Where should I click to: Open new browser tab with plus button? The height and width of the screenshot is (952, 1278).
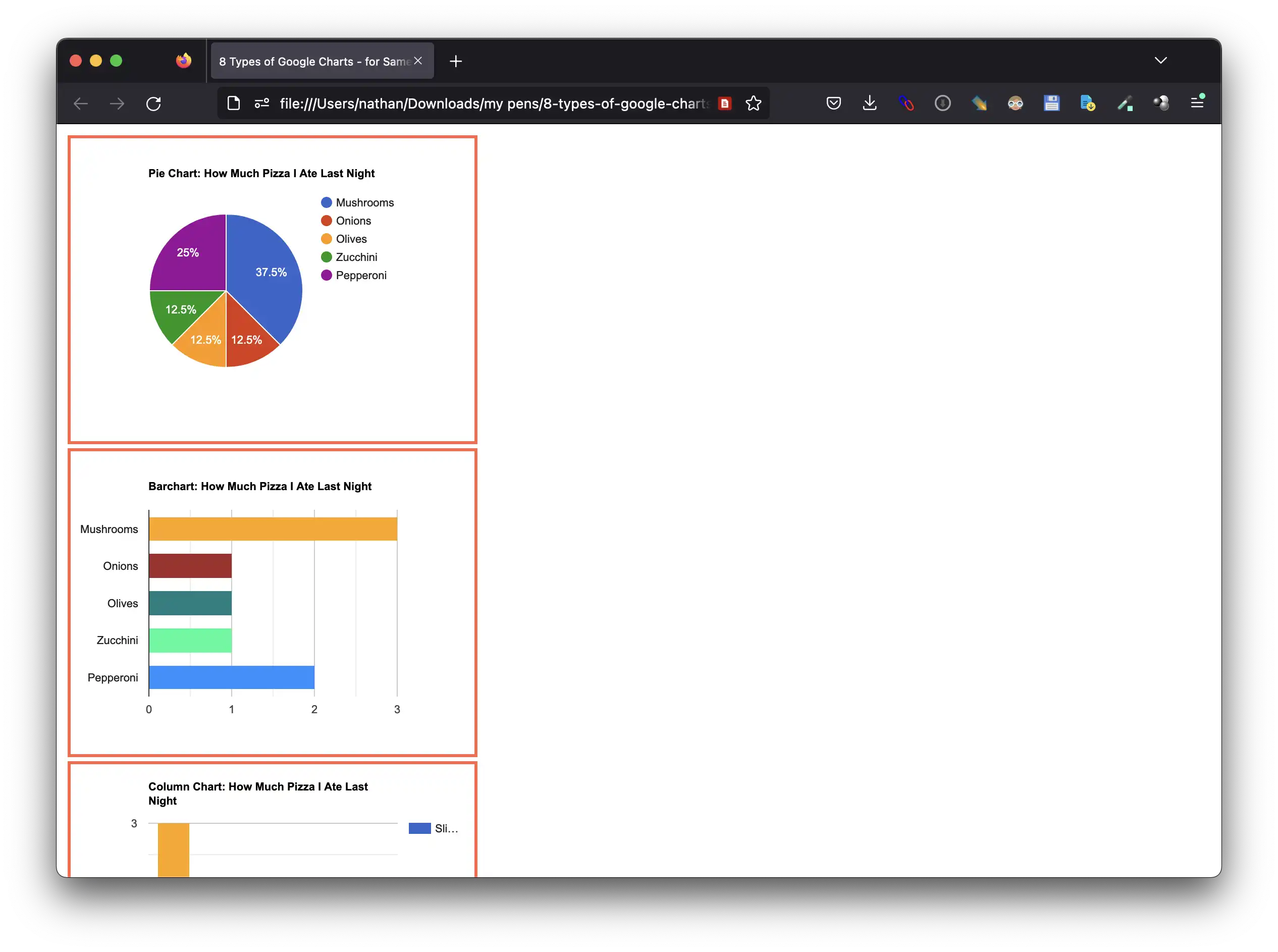pos(456,61)
